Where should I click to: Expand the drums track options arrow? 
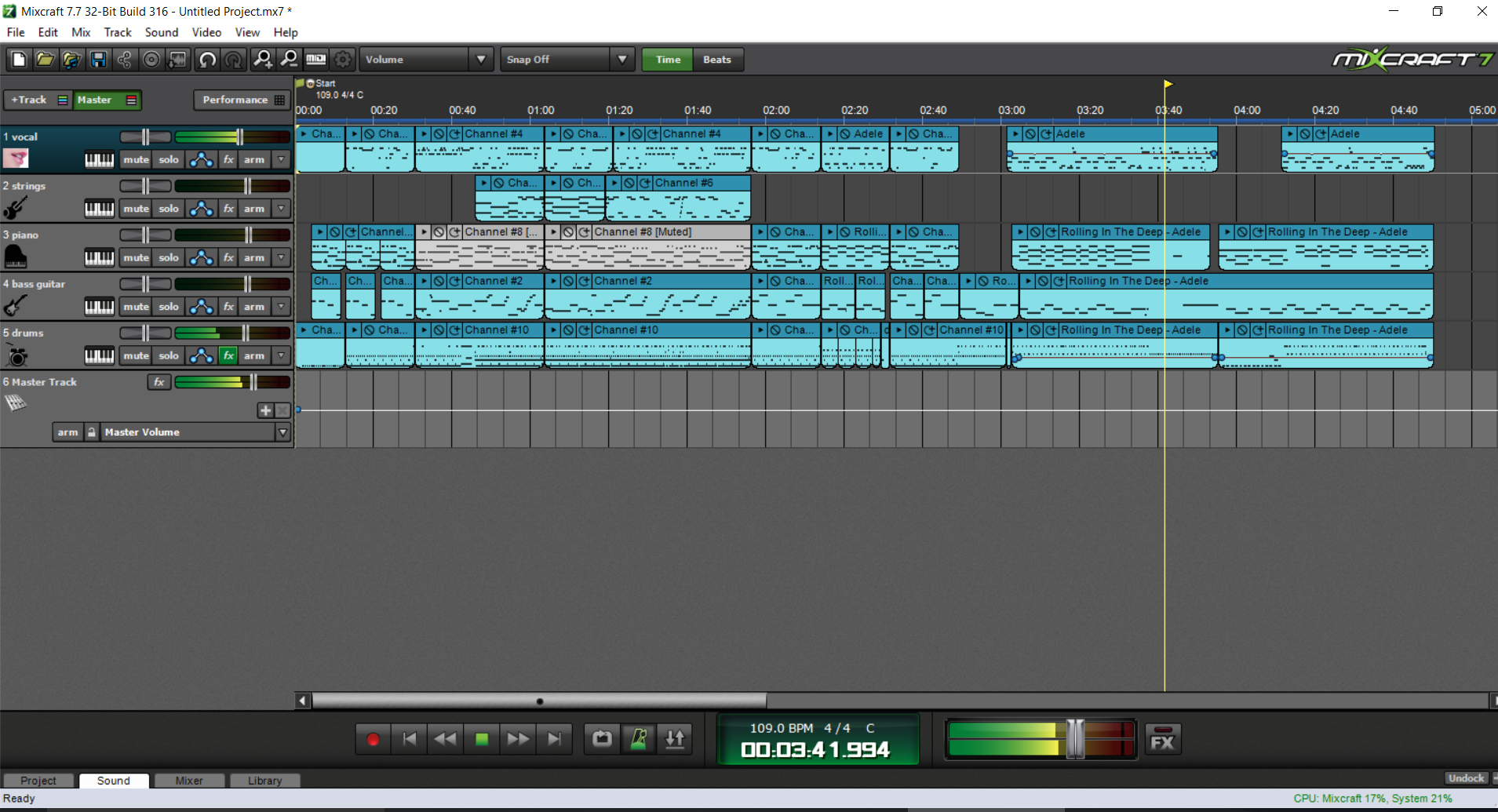point(282,355)
